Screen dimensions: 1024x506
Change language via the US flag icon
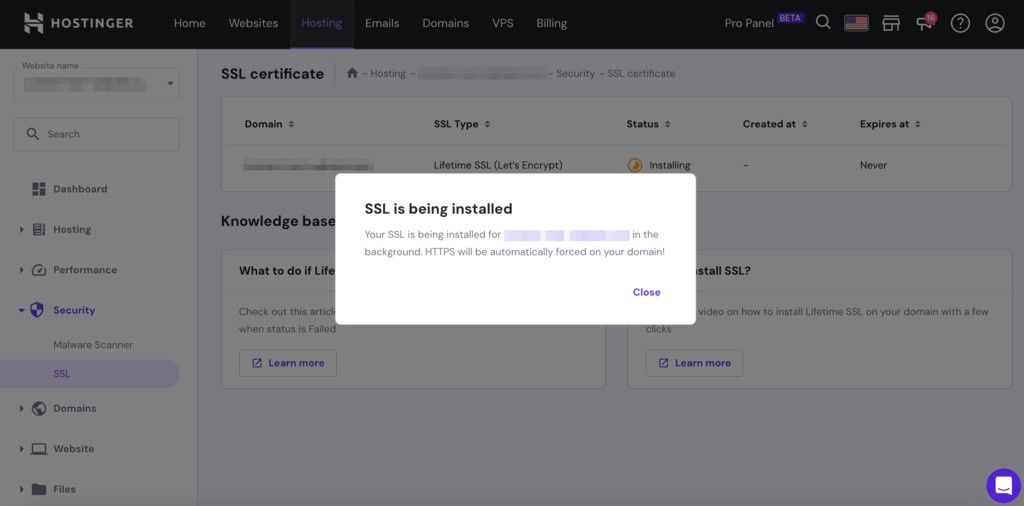point(856,24)
